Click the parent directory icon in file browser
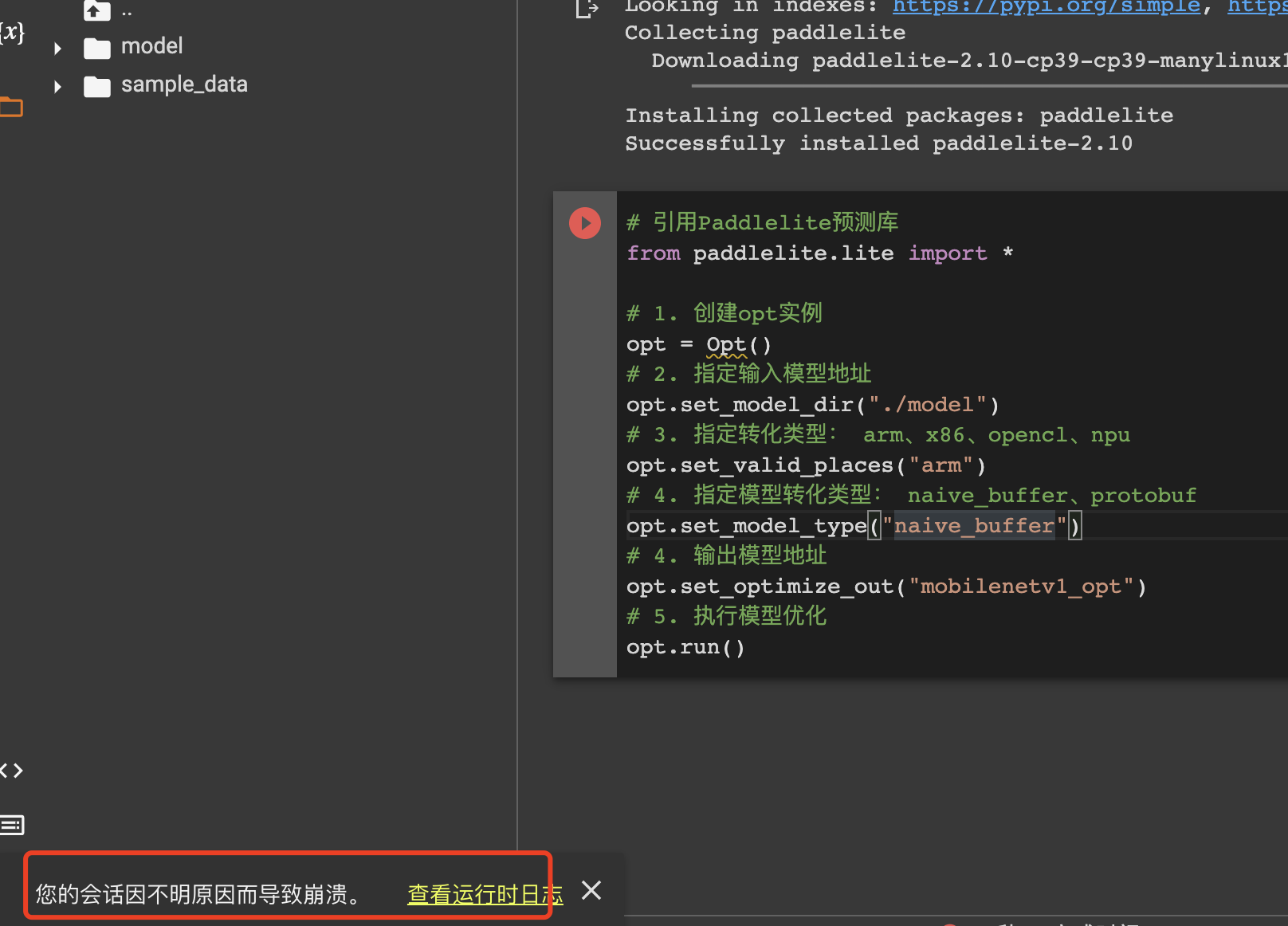 click(96, 10)
